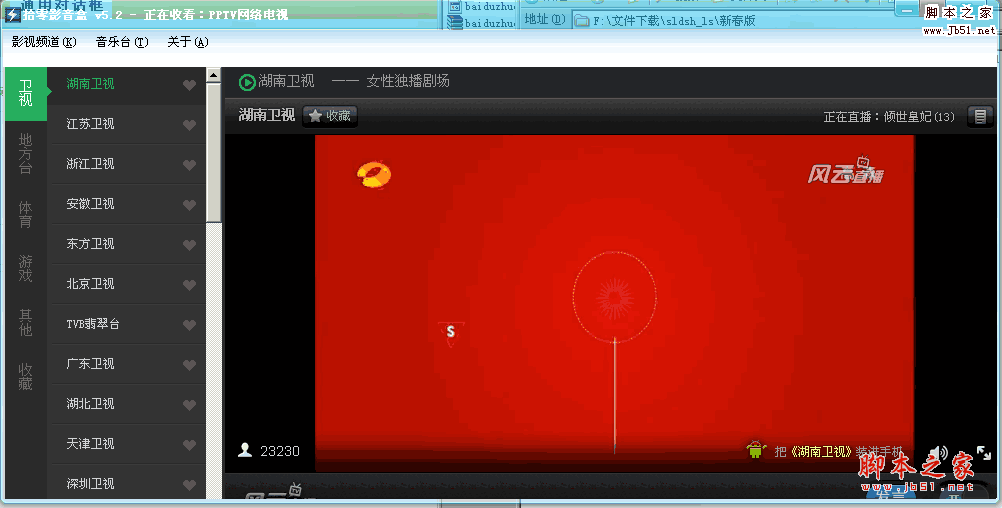
Task: Favorite 安徽卫视 with its heart icon
Action: pos(189,205)
